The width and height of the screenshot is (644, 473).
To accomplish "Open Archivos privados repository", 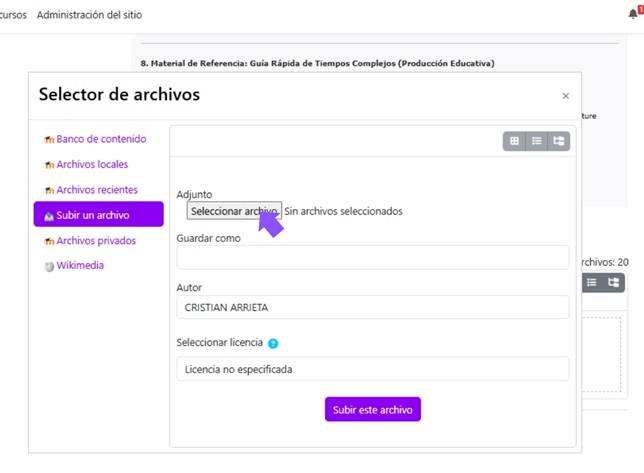I will pos(96,241).
